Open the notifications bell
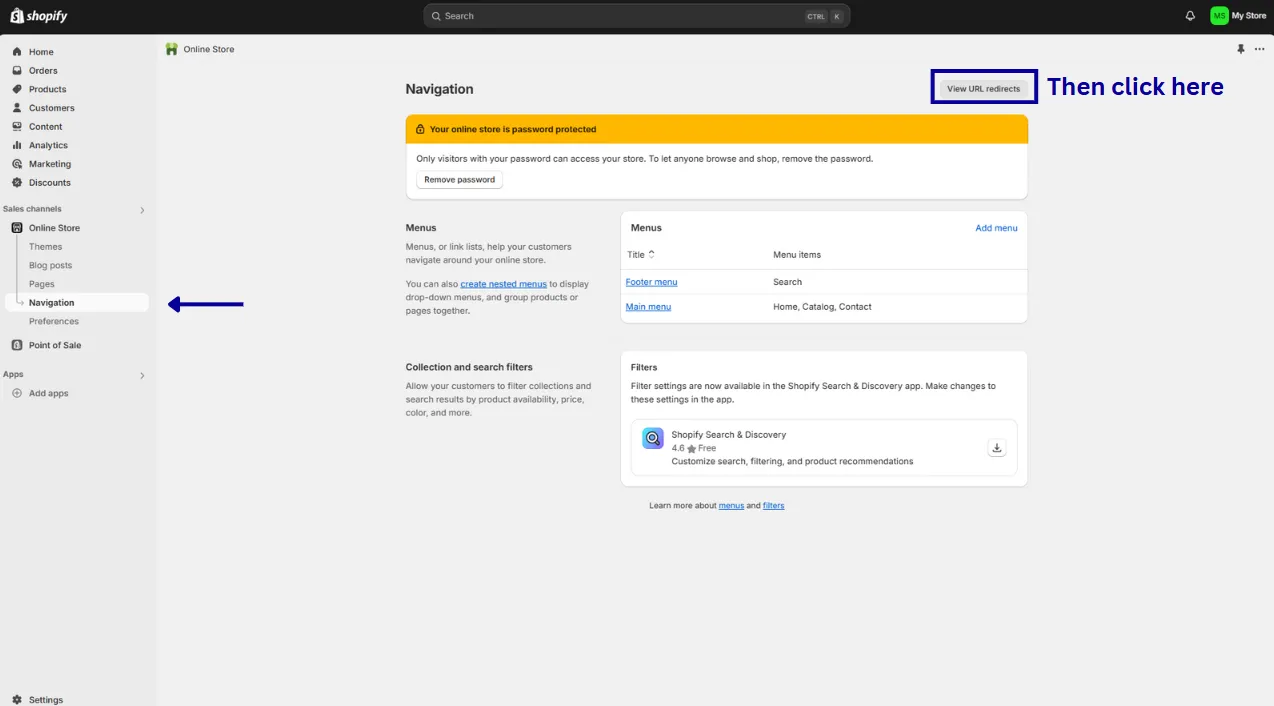 coord(1190,16)
